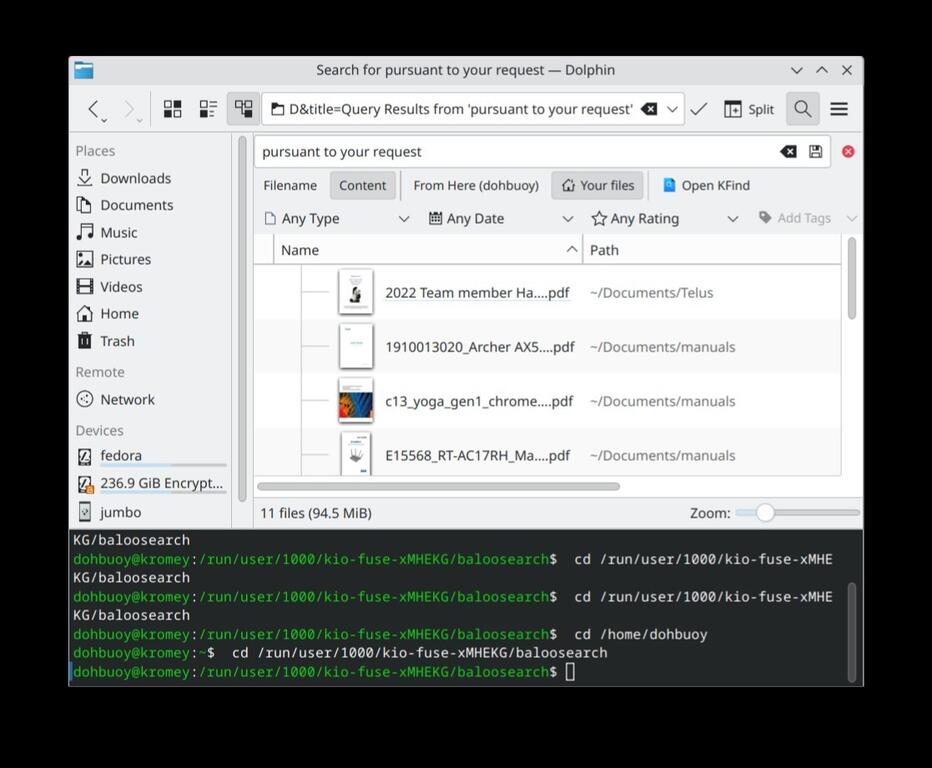Go back to previous location

(x=93, y=109)
